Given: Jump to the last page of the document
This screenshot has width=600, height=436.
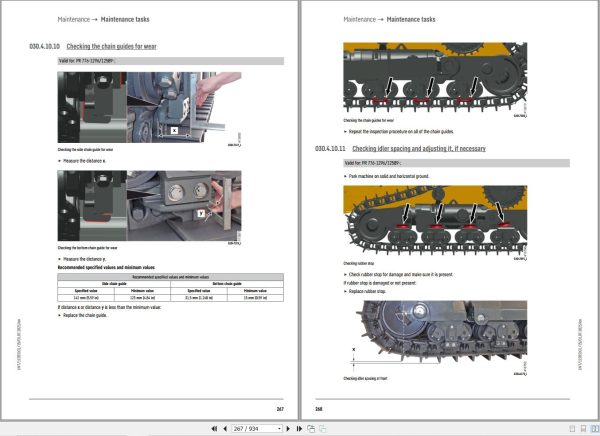Looking at the screenshot, I should (299, 429).
